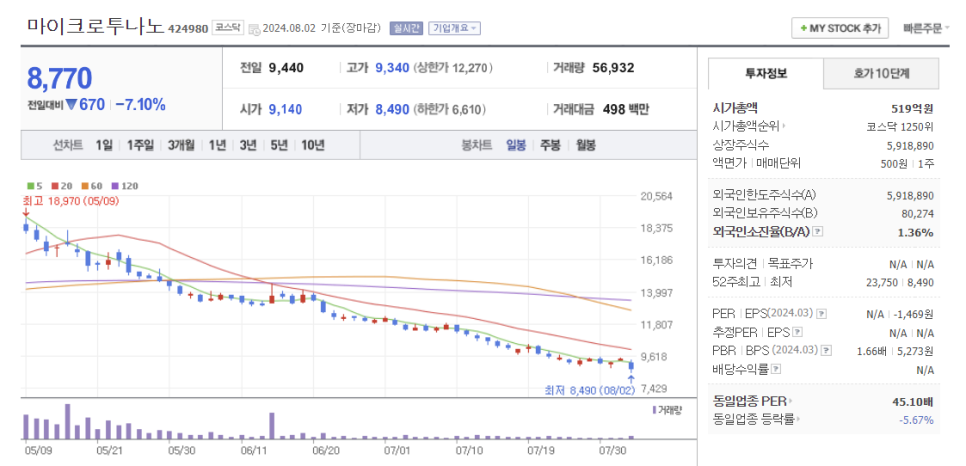Click the 외국인보유주식수(B) value 80,274
This screenshot has height=466, width=966.
click(919, 214)
